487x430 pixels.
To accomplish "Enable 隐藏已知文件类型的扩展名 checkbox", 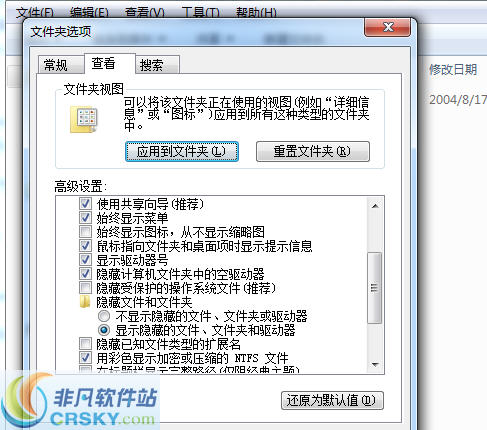I will [85, 344].
